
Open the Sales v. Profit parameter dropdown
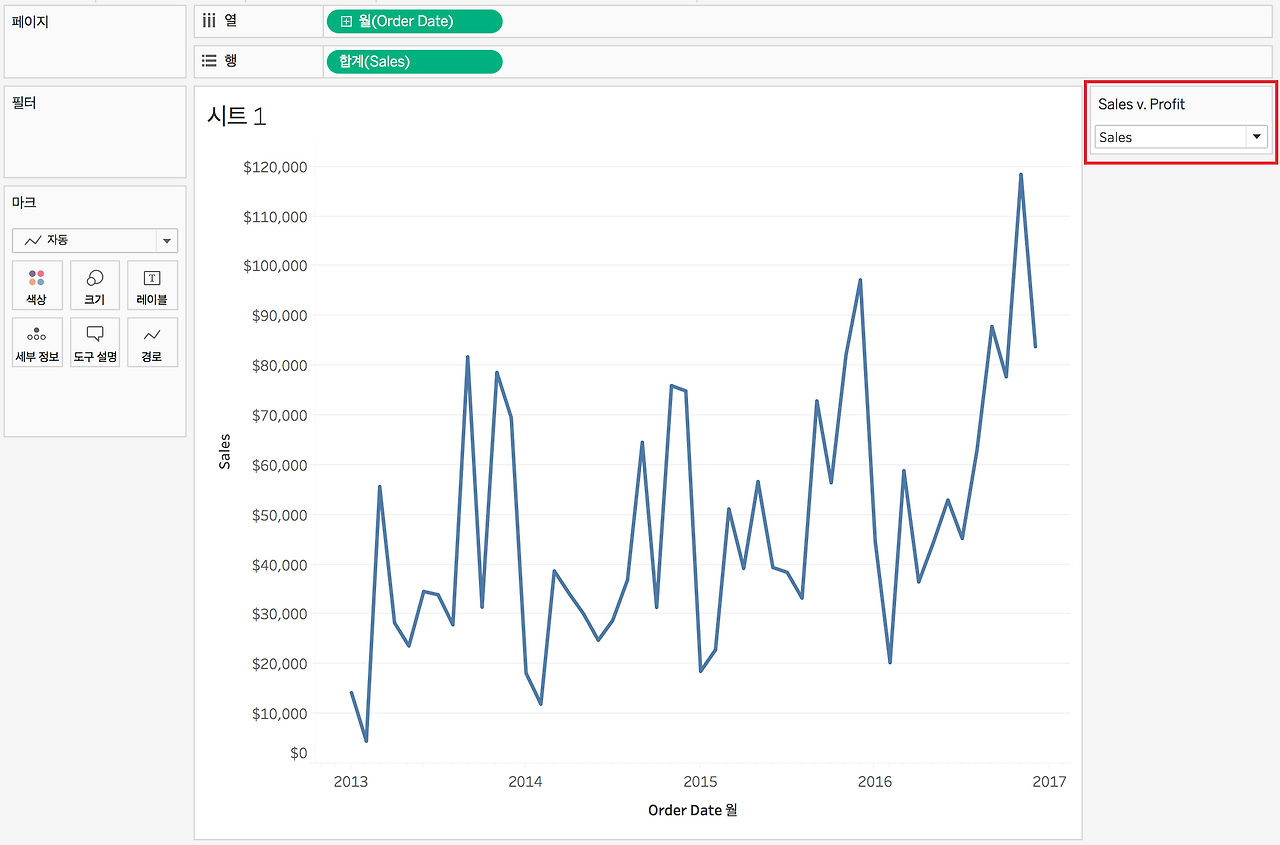1181,137
